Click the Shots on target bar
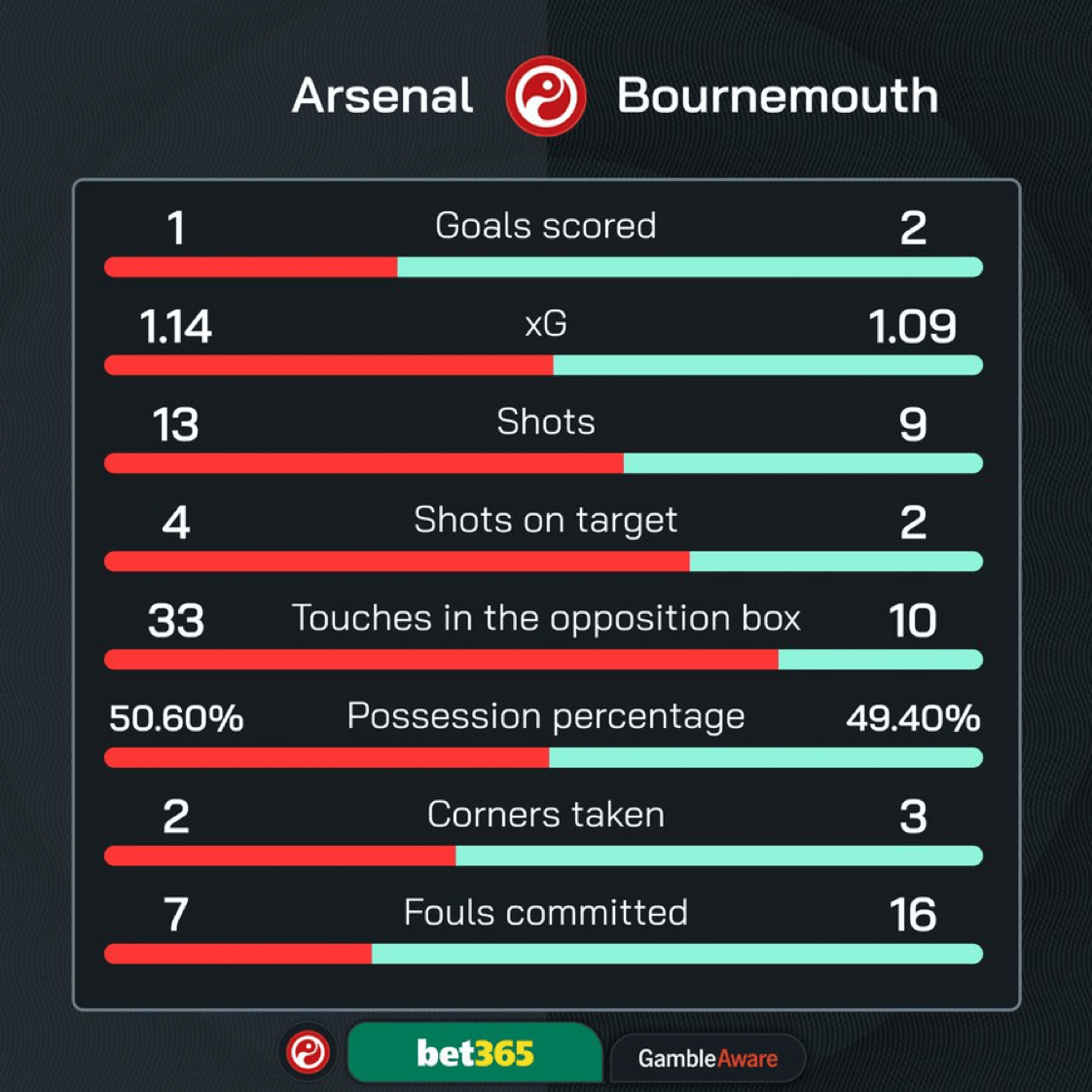Viewport: 1092px width, 1092px height. [543, 562]
